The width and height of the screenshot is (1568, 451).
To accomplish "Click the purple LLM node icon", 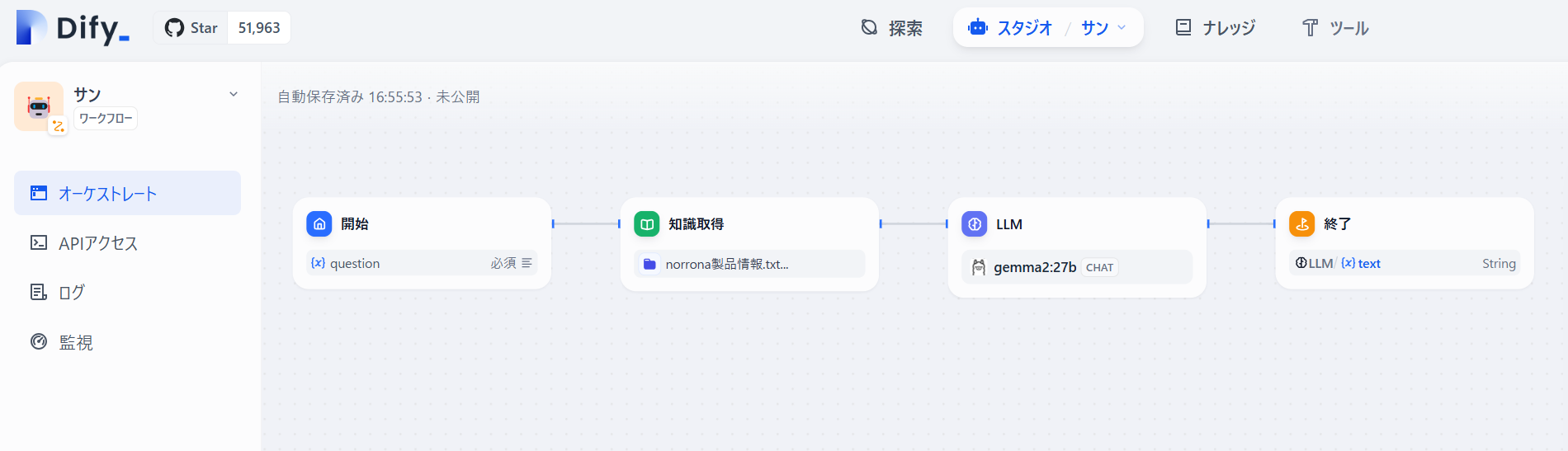I will click(x=975, y=223).
